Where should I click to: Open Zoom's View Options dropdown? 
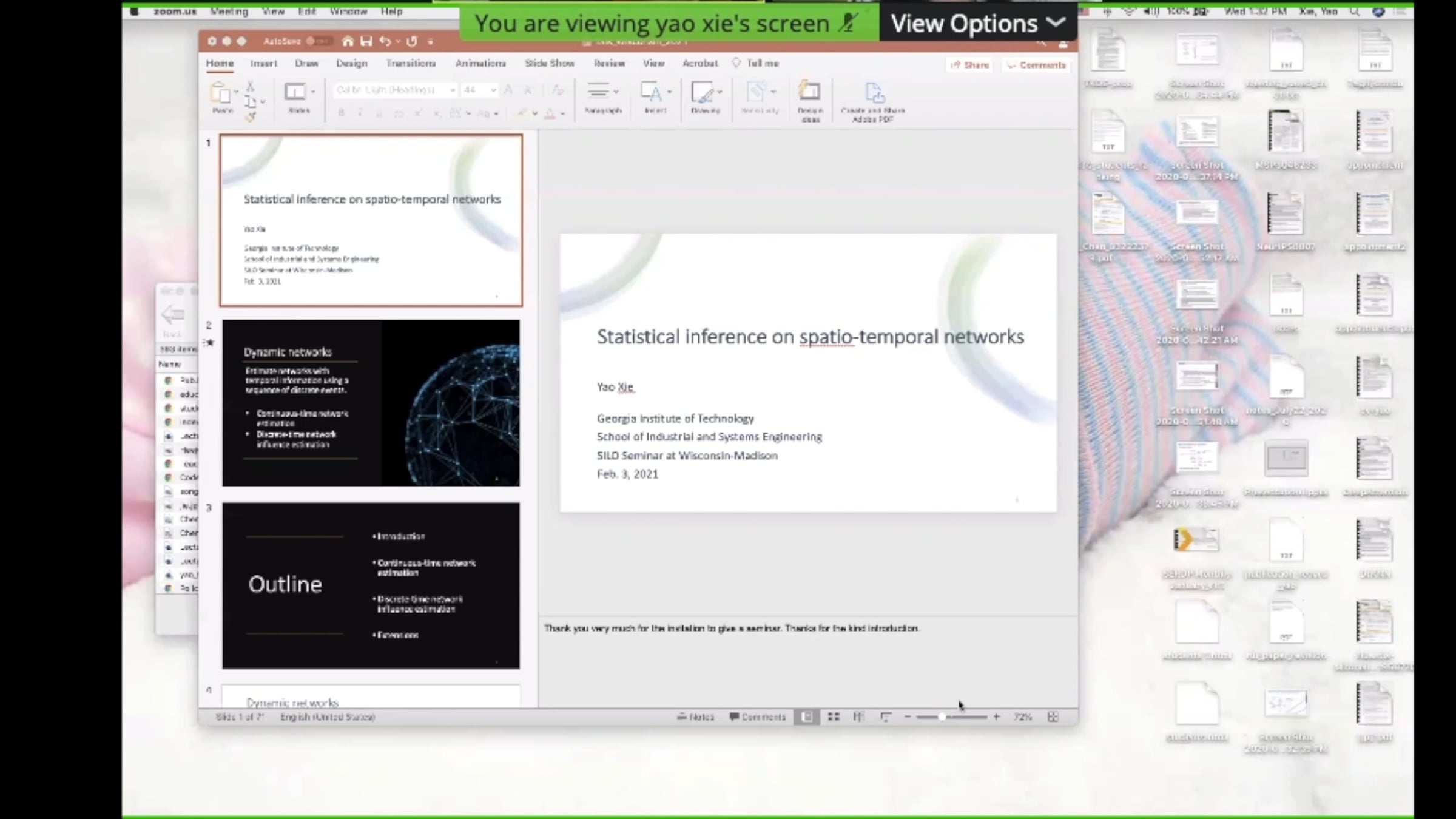click(978, 23)
